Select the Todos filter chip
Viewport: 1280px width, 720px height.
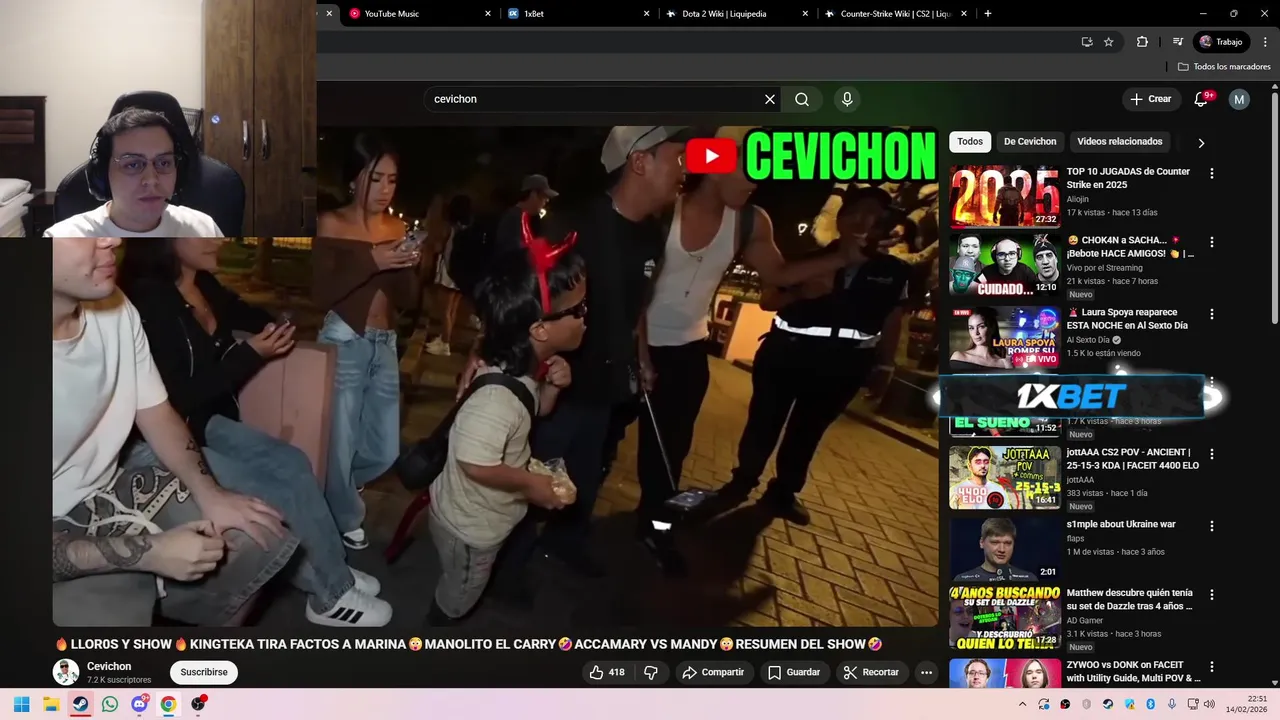pos(970,142)
